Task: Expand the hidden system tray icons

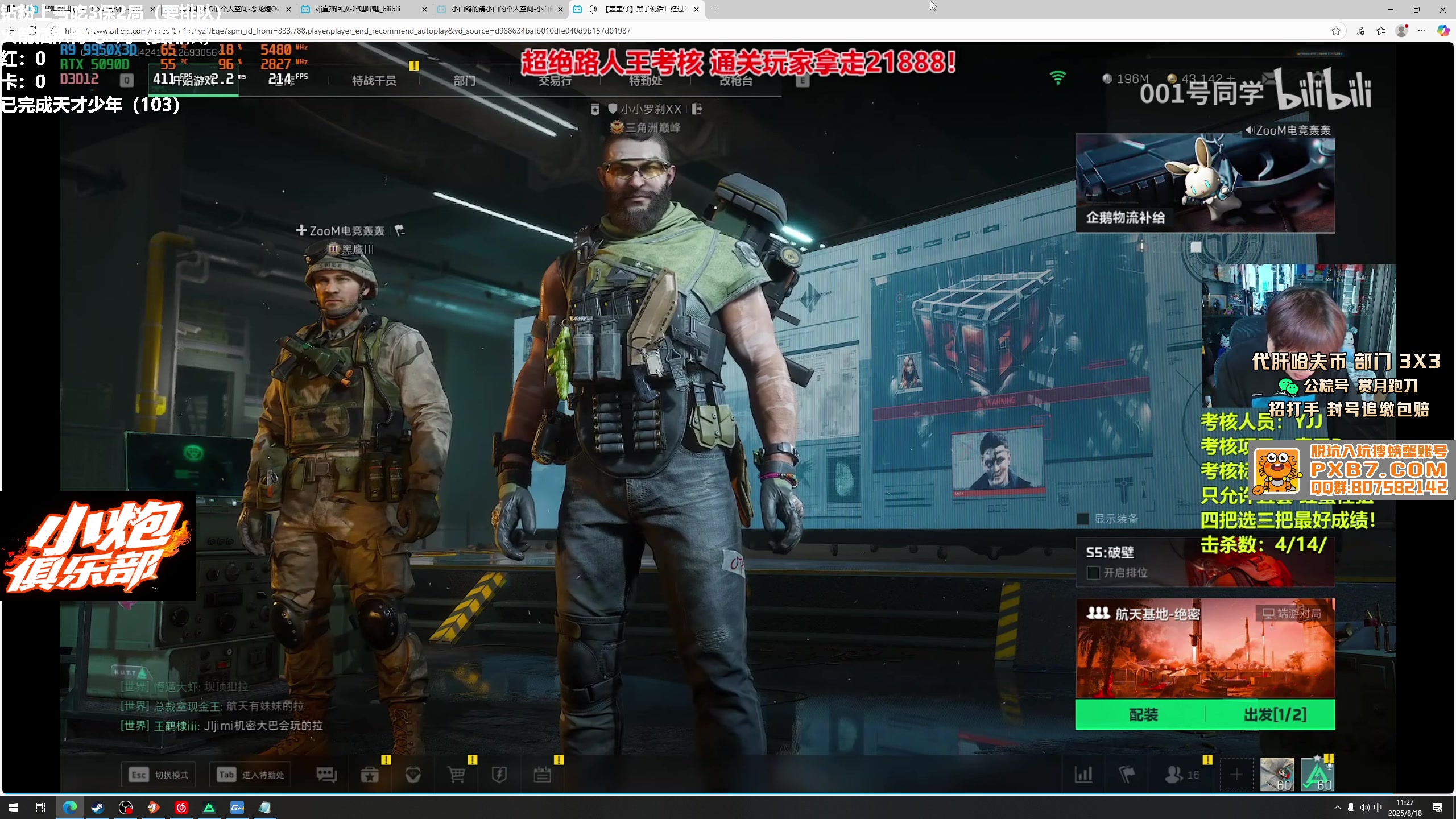Action: tap(1337, 807)
